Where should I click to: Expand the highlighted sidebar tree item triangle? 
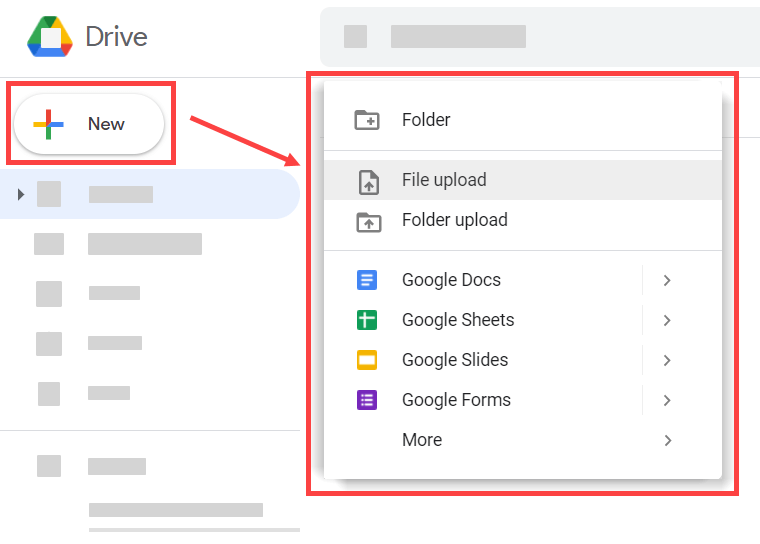(21, 194)
